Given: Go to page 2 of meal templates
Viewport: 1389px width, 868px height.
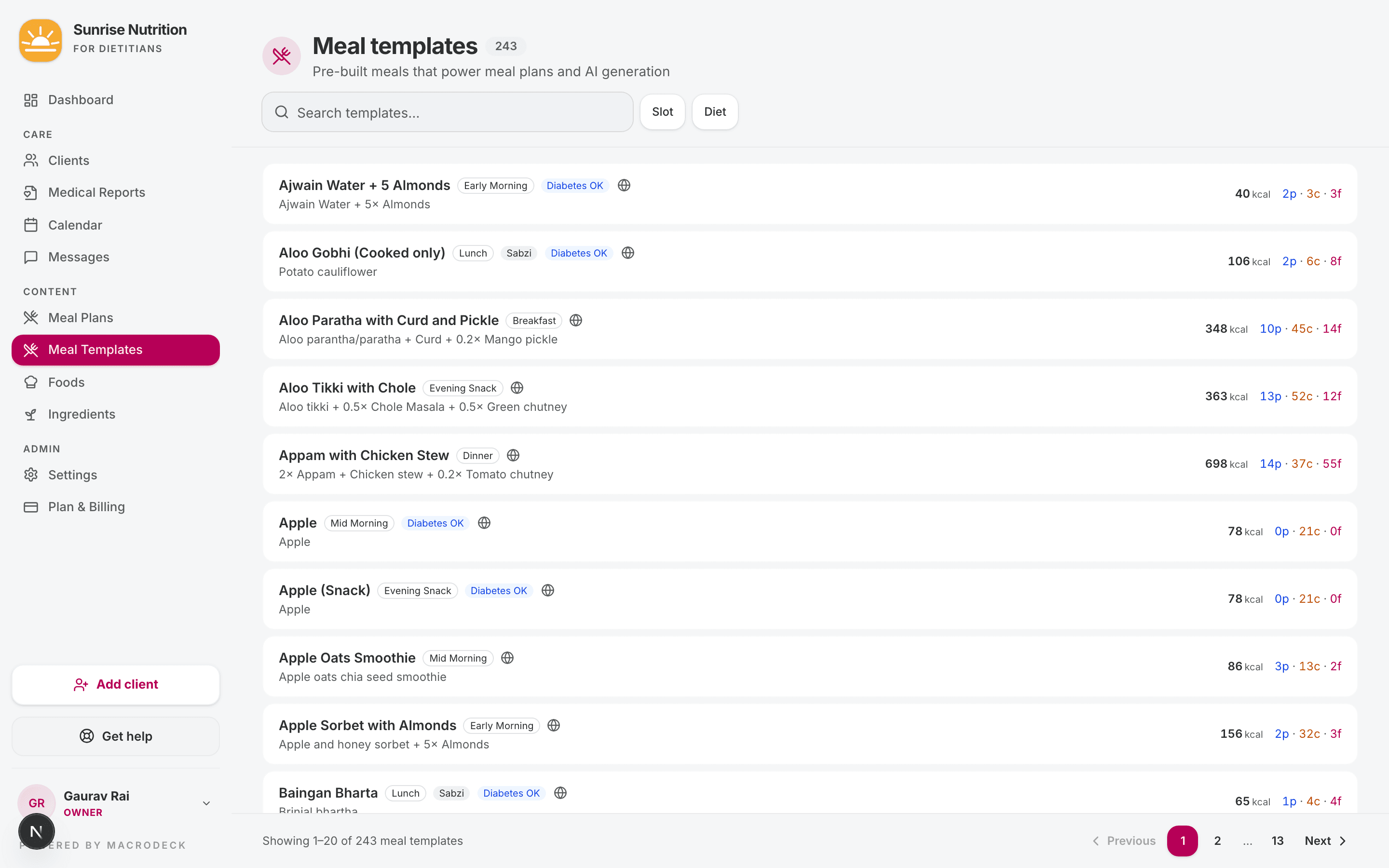Looking at the screenshot, I should [x=1217, y=841].
